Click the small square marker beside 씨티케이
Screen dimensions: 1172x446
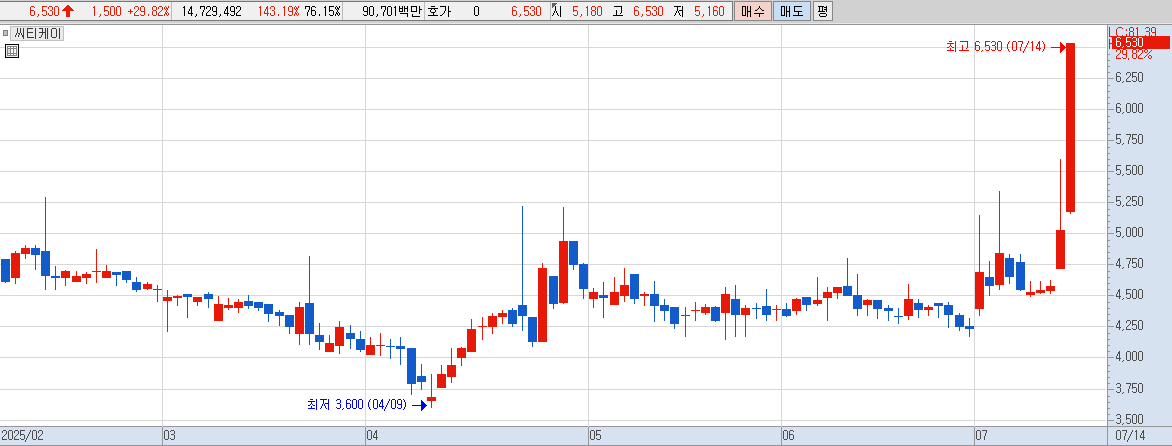coord(5,33)
